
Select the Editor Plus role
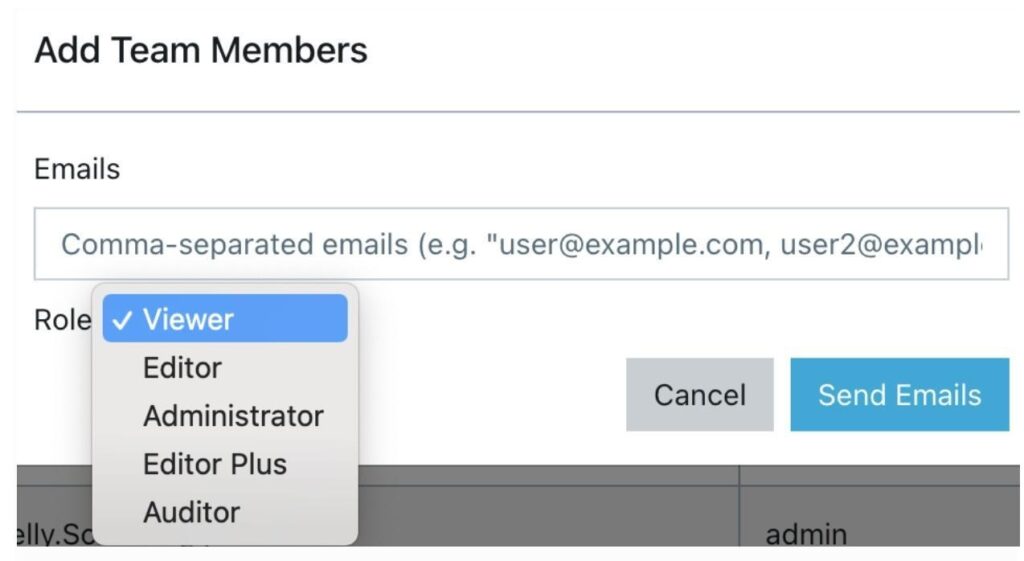(x=214, y=464)
